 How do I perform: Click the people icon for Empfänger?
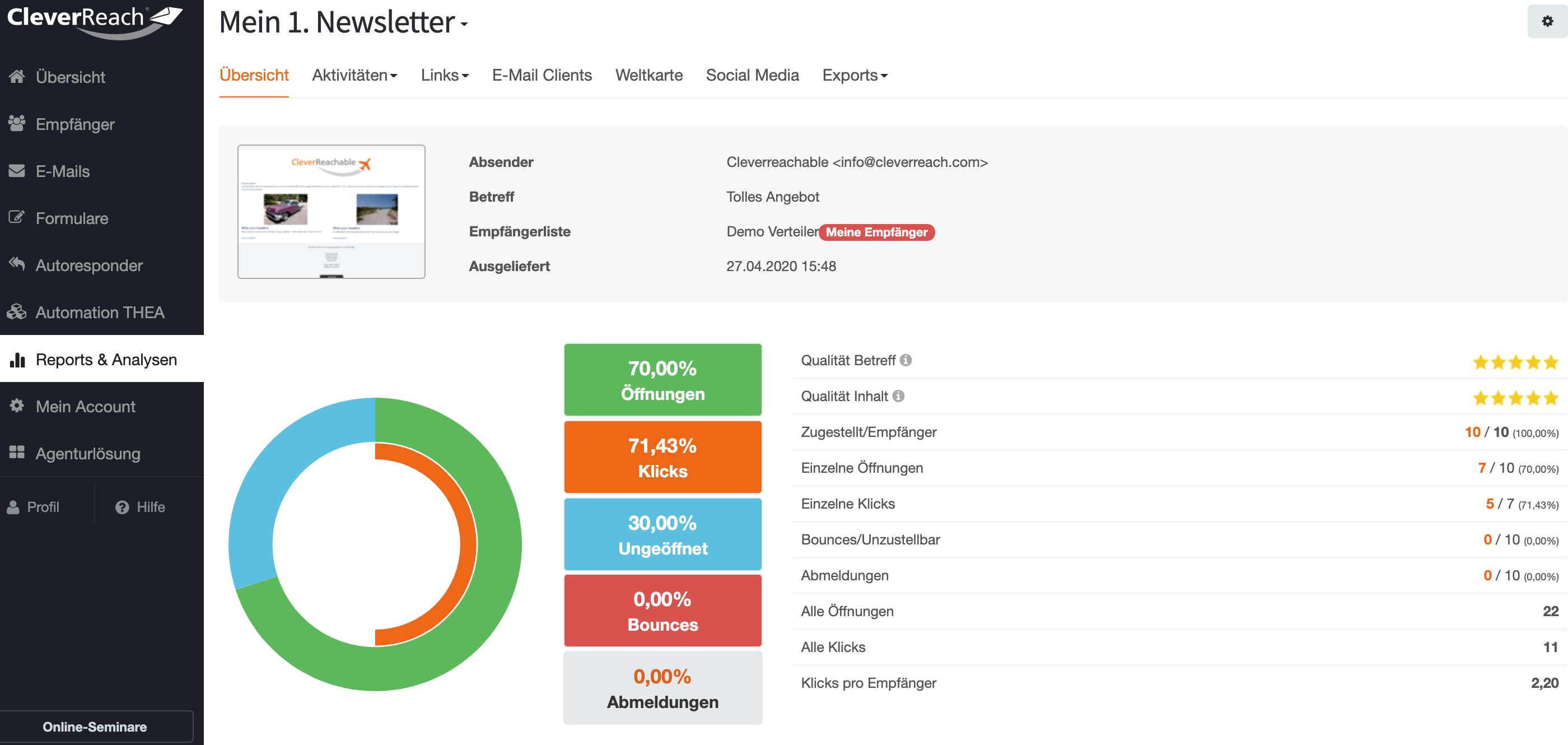tap(17, 123)
